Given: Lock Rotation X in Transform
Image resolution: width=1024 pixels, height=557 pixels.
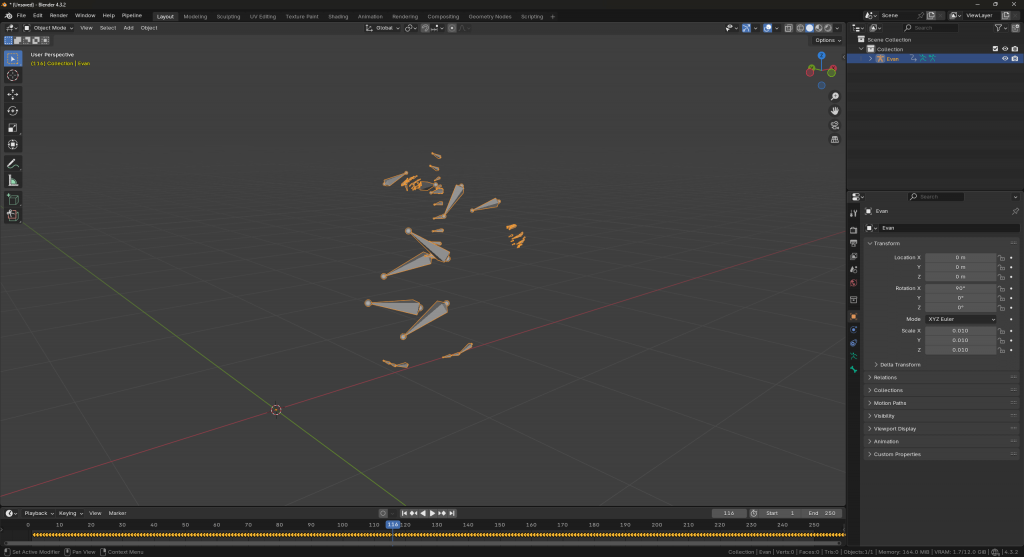Looking at the screenshot, I should coord(1001,289).
